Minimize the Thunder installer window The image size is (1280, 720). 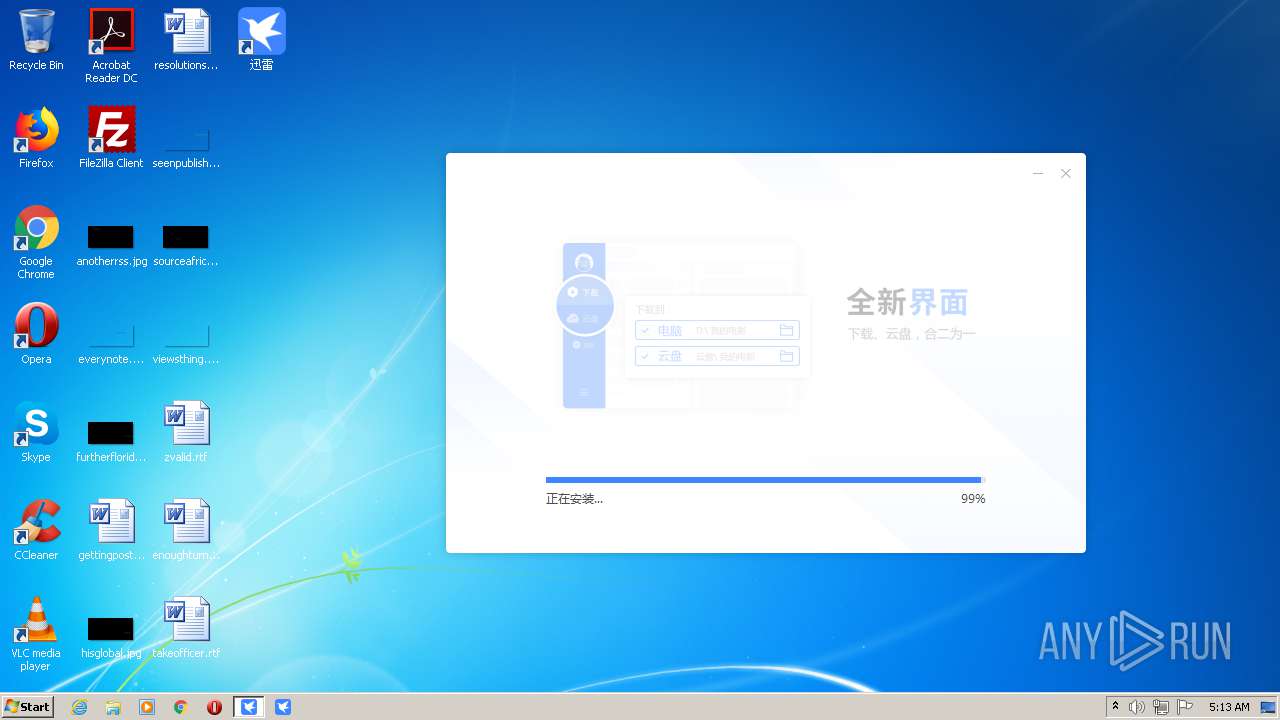1038,173
